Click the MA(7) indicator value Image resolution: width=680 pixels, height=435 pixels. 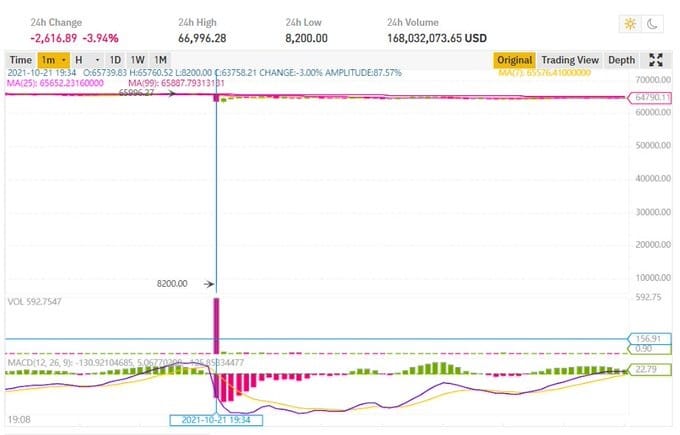coord(545,72)
